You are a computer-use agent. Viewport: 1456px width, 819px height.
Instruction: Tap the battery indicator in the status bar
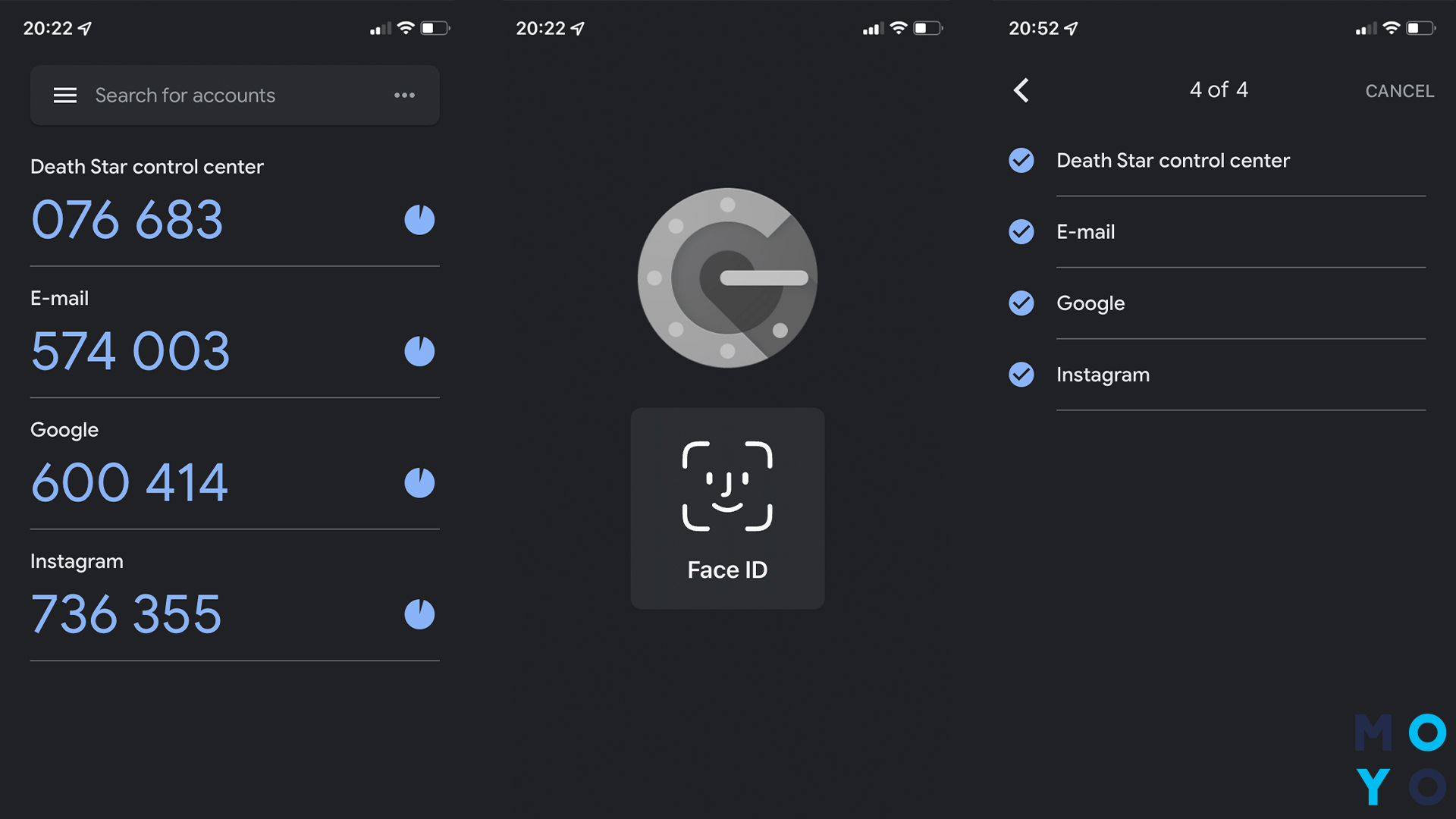(x=435, y=28)
